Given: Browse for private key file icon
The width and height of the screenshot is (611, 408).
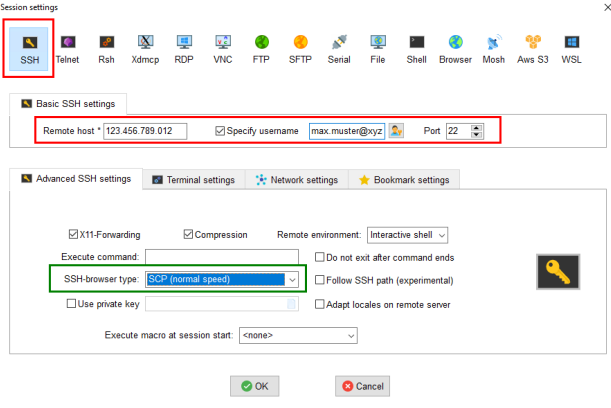Looking at the screenshot, I should click(291, 304).
